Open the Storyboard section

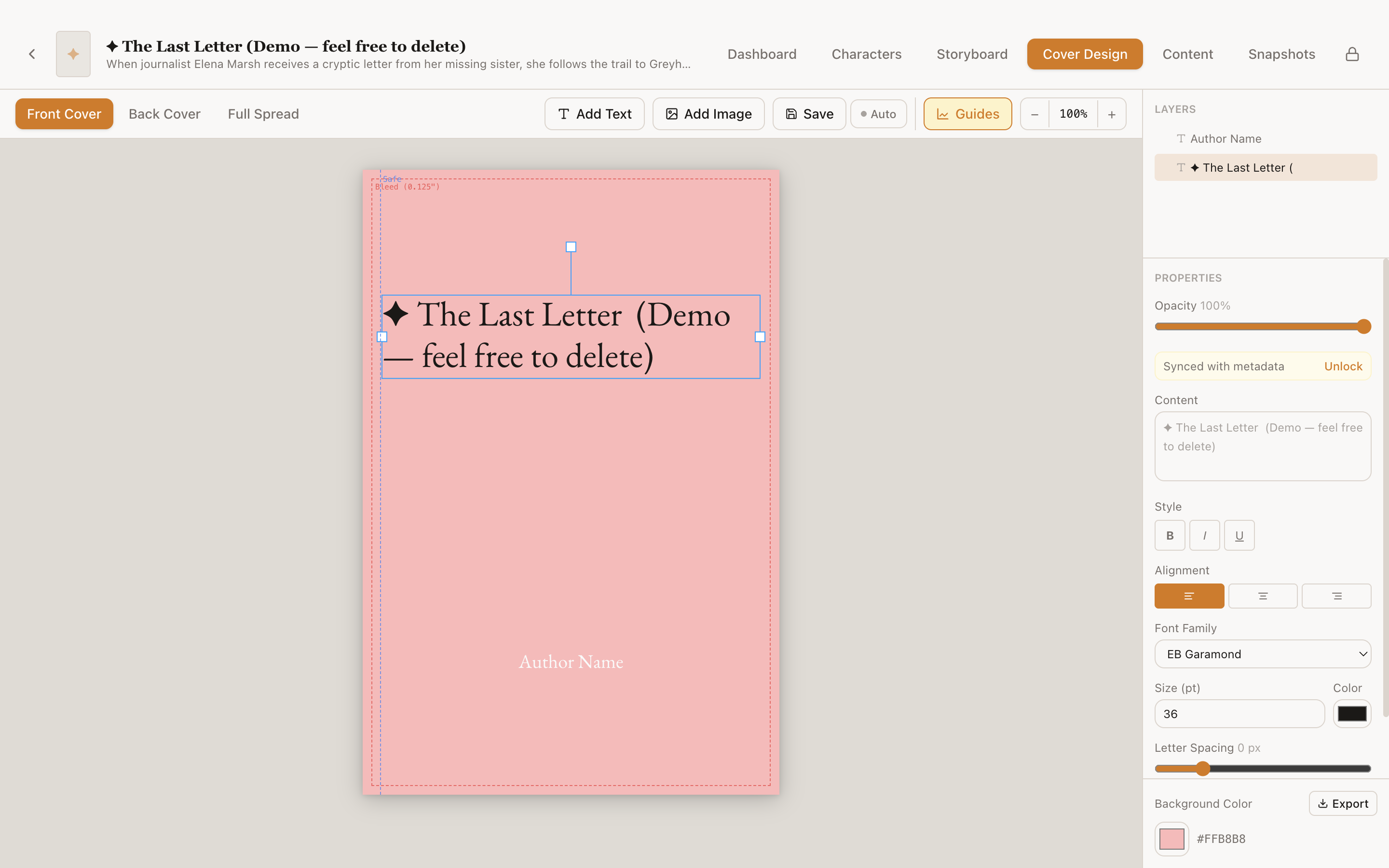972,54
